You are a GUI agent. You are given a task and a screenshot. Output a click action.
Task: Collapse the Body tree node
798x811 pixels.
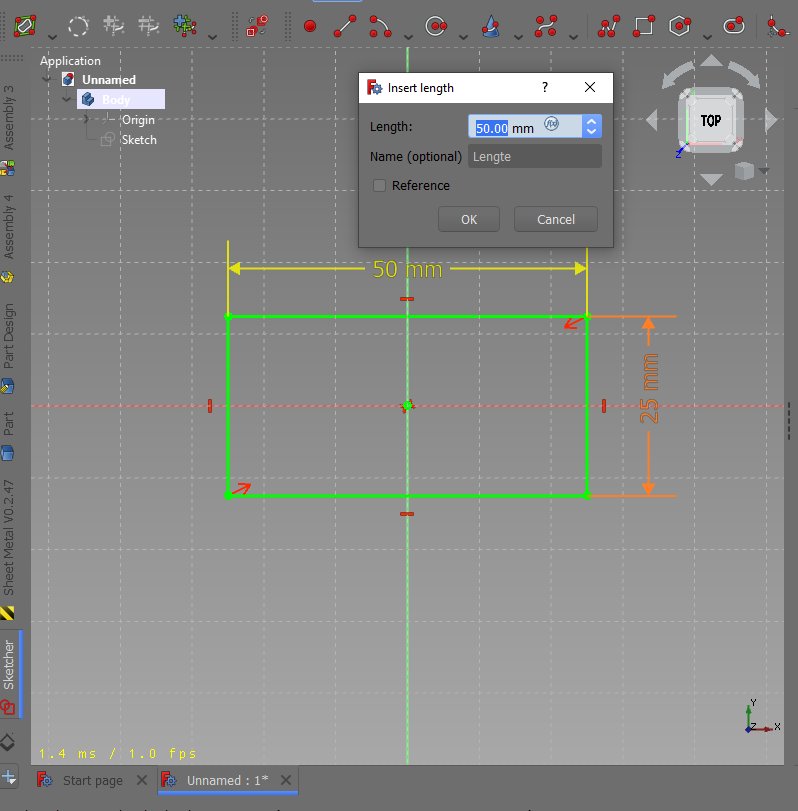coord(67,100)
